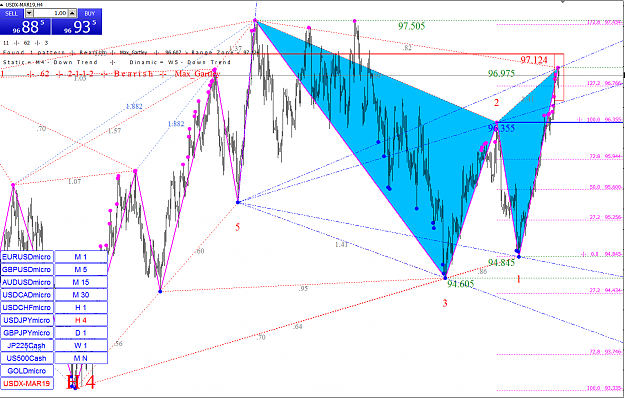Click the 100.0 Fibonacci label at 96.355

pos(603,120)
